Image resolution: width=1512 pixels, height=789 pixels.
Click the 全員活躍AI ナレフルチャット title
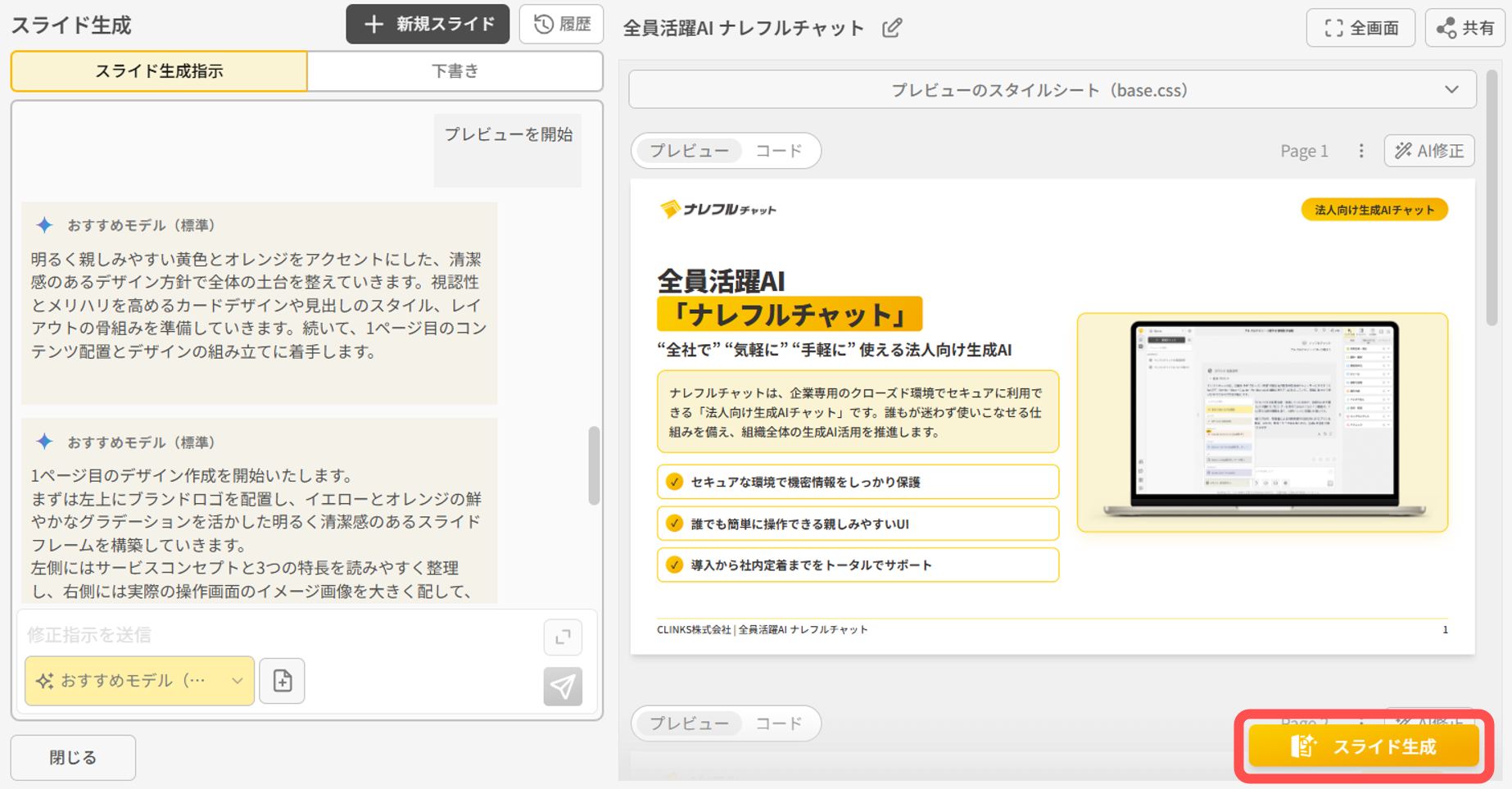pos(744,28)
